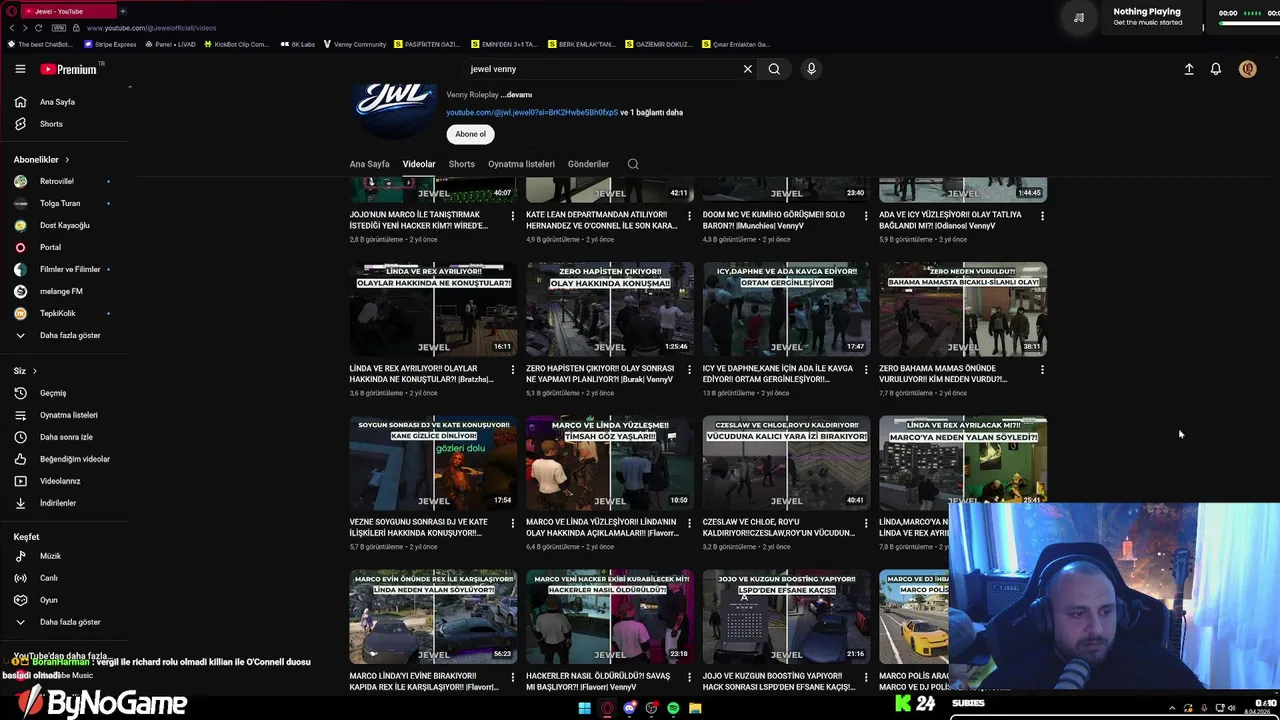
Task: Select the Videolar channel tab
Action: [419, 164]
